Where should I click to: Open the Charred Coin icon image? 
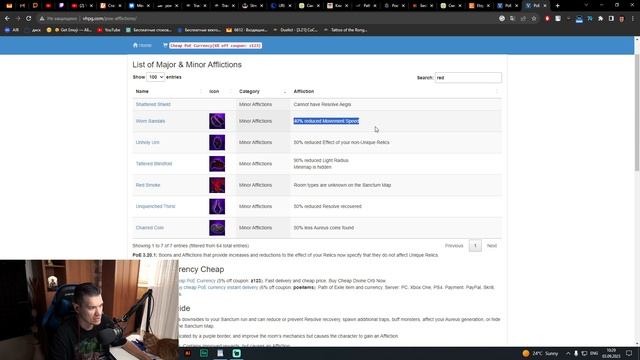pos(217,228)
